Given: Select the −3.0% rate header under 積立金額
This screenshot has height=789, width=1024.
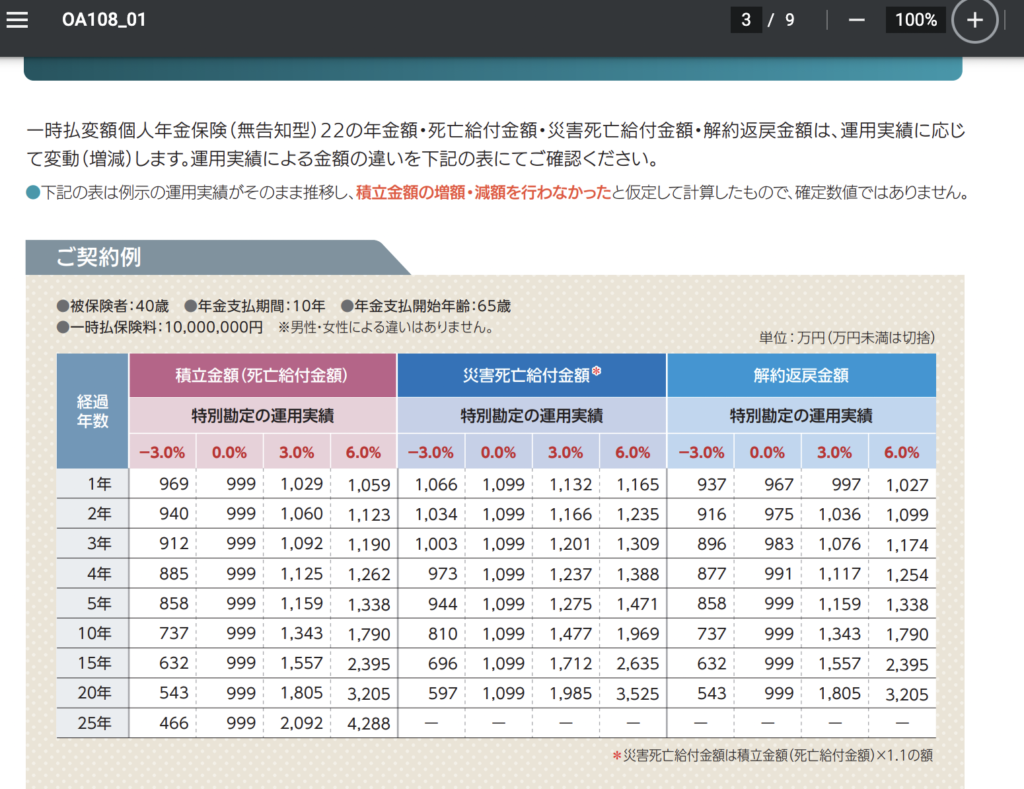Looking at the screenshot, I should point(162,451).
